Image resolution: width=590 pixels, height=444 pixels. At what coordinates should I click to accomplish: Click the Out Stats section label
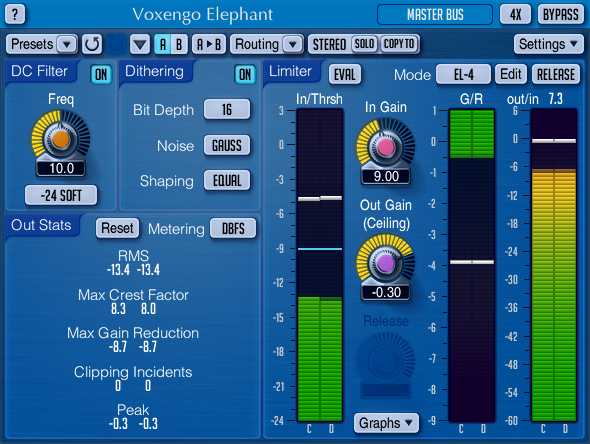point(41,225)
